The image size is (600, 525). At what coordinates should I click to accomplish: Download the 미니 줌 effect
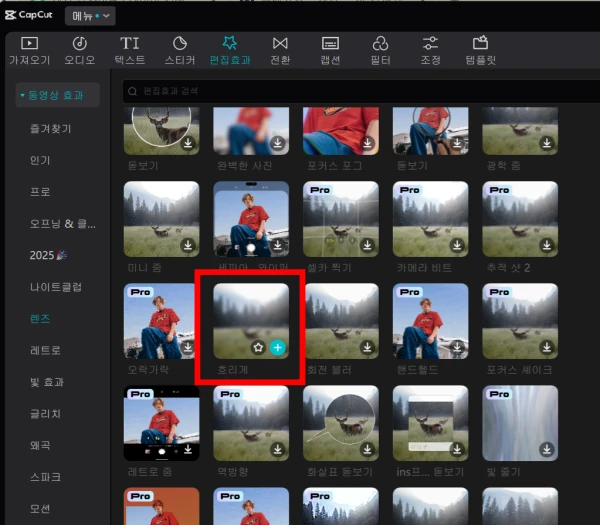pyautogui.click(x=188, y=245)
